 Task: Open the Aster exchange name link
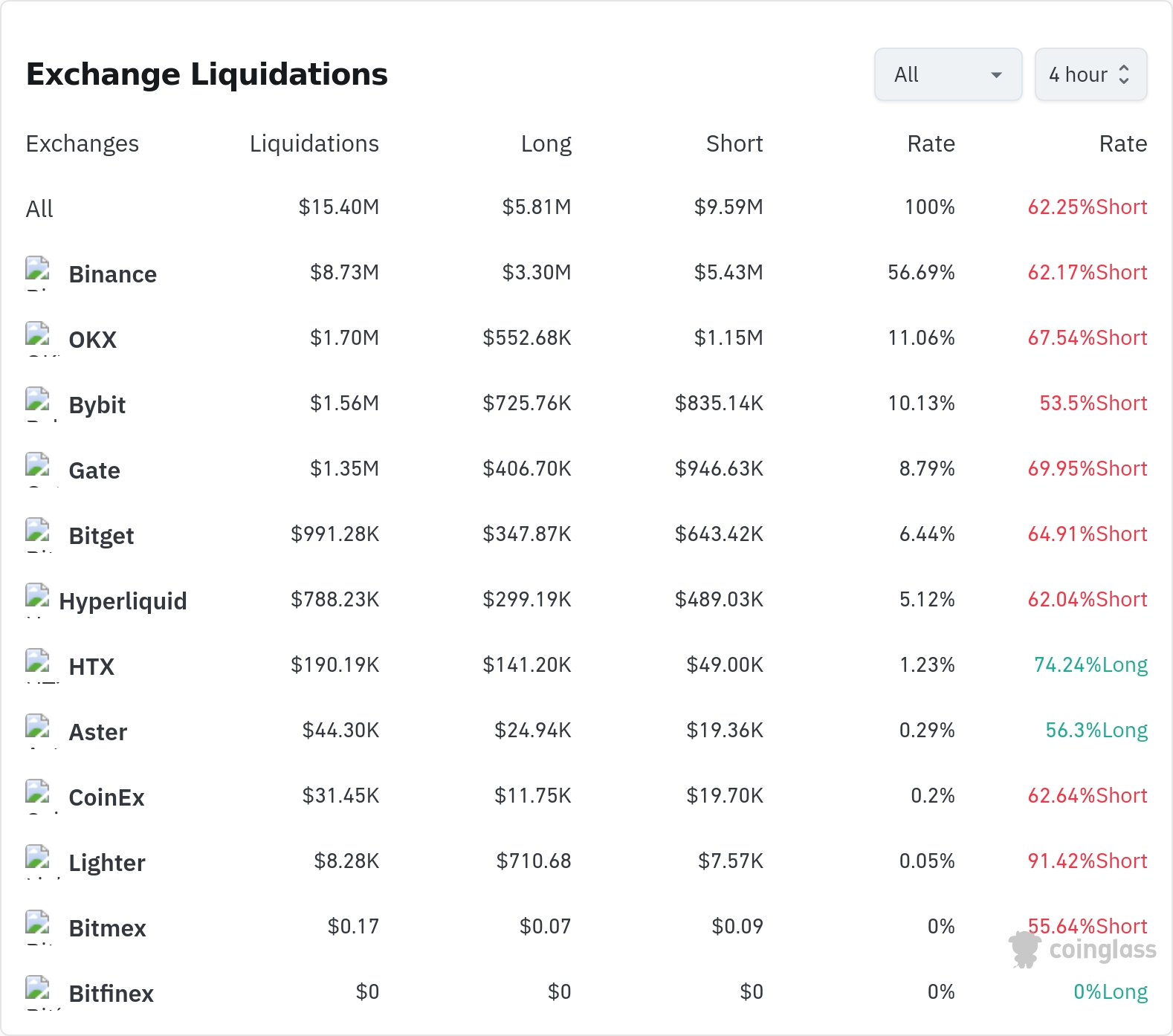click(98, 732)
